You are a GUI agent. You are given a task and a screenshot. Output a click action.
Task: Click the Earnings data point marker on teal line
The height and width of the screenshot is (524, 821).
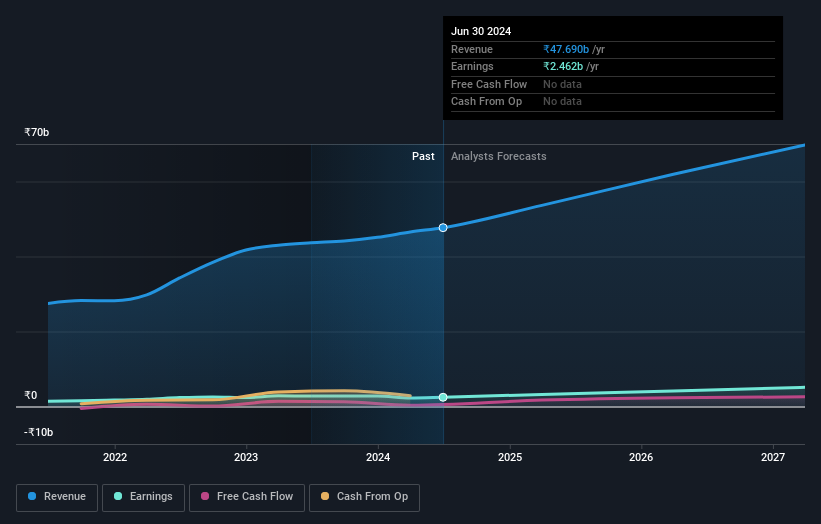[443, 397]
